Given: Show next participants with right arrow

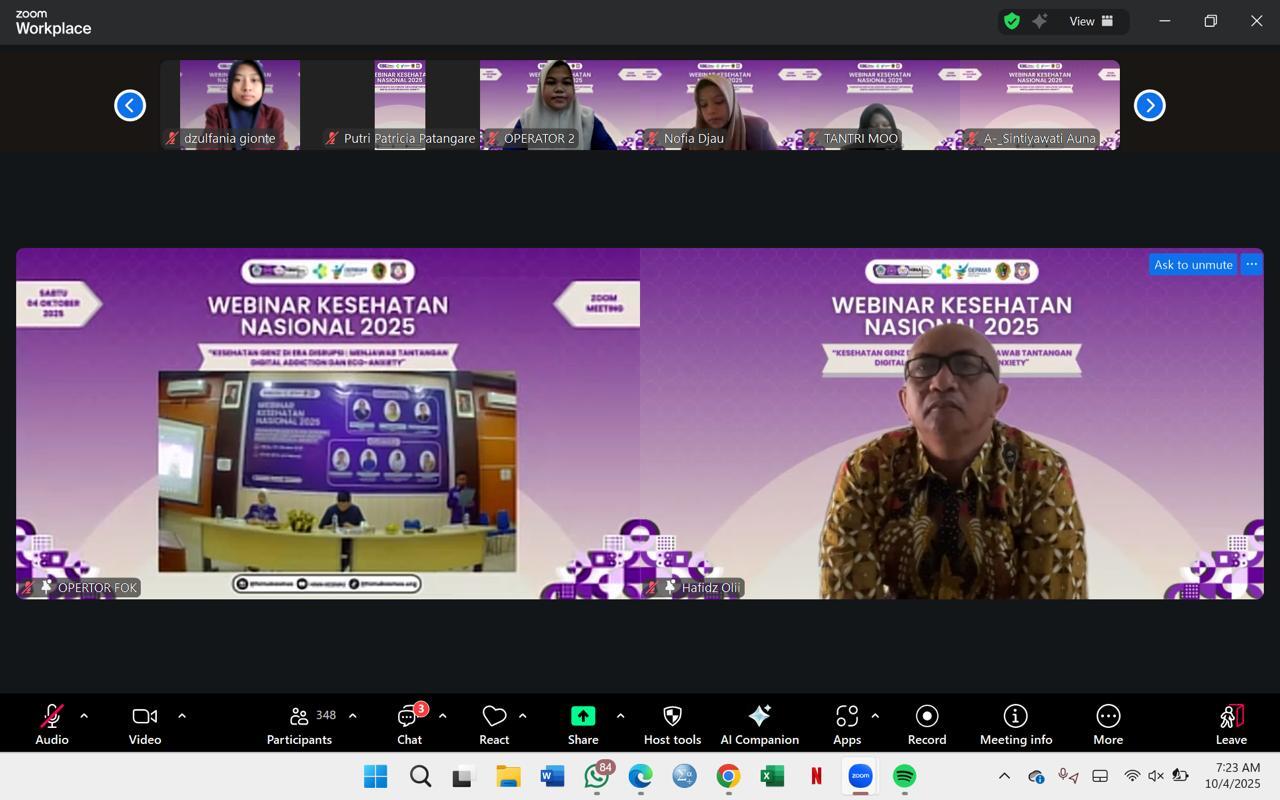Looking at the screenshot, I should pyautogui.click(x=1149, y=105).
